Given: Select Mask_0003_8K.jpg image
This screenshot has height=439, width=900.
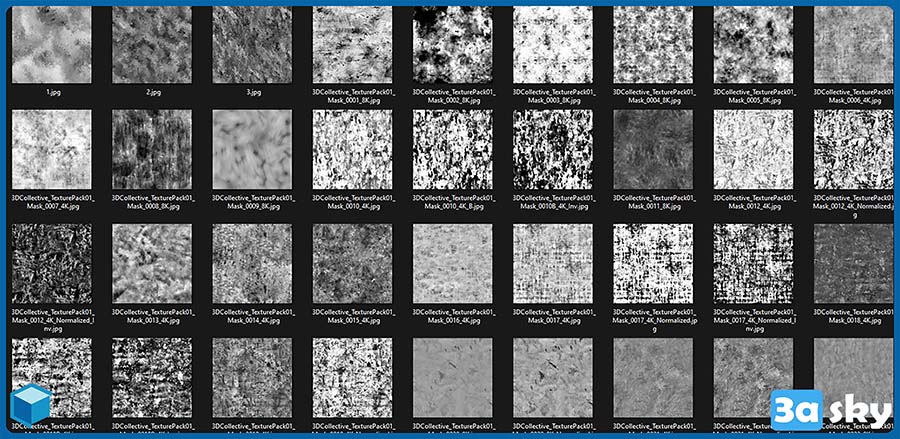Looking at the screenshot, I should pyautogui.click(x=553, y=45).
